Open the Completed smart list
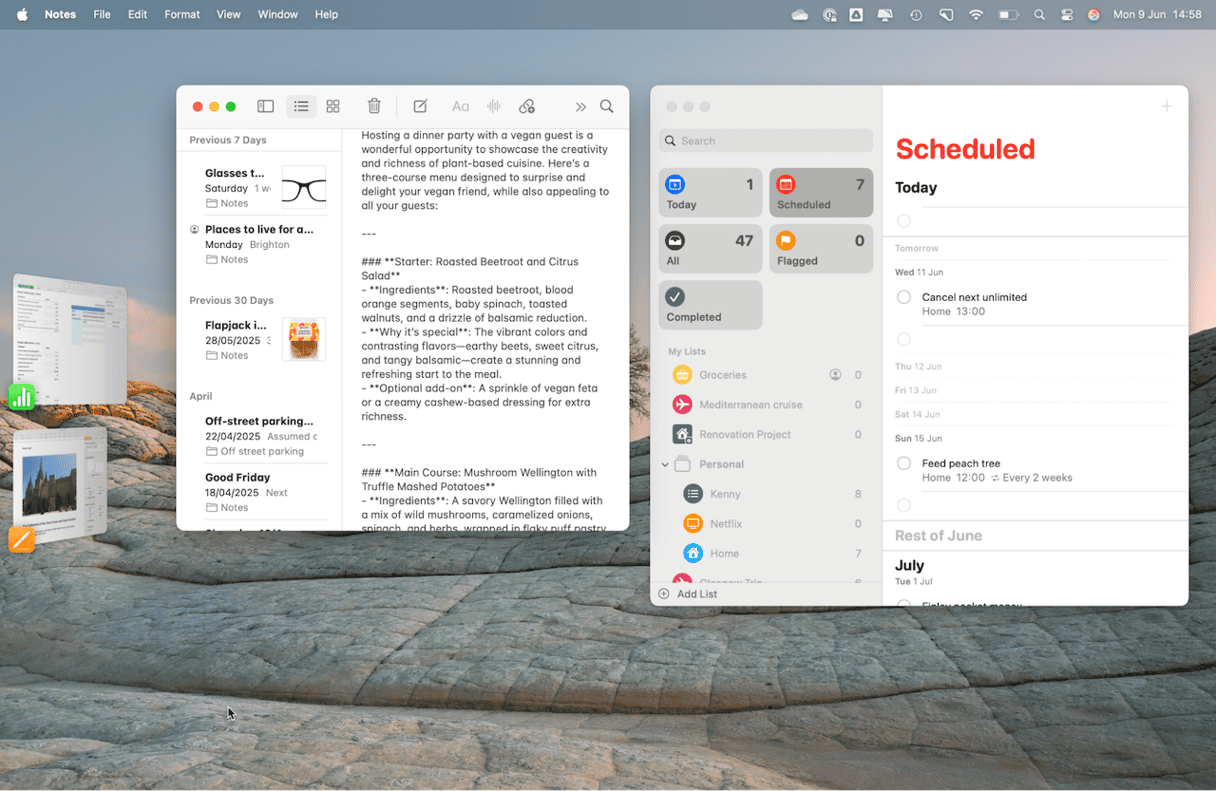This screenshot has height=791, width=1216. click(710, 305)
